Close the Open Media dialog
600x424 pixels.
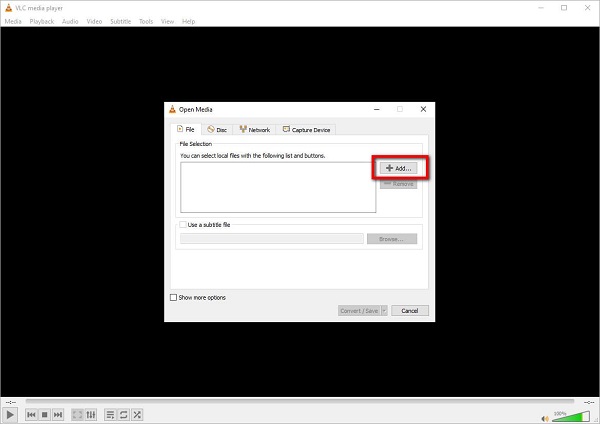423,109
